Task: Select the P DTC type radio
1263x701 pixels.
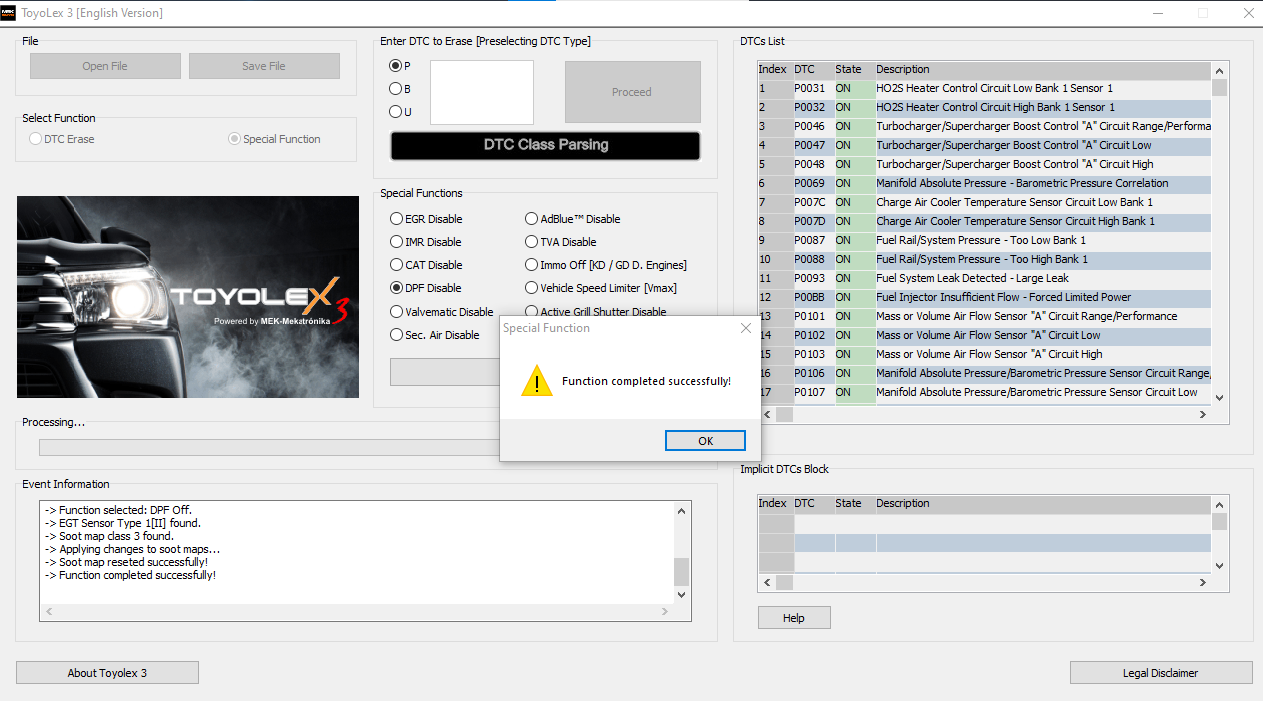Action: 396,66
